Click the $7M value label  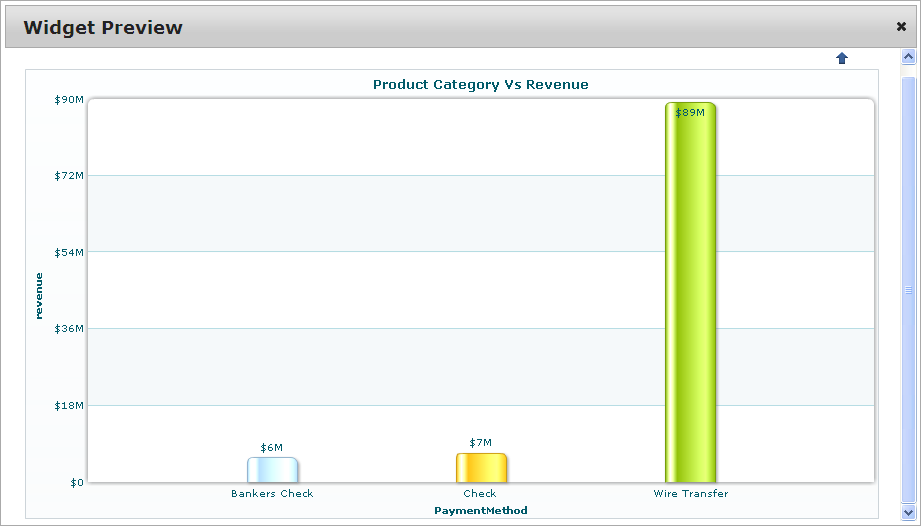[x=481, y=443]
